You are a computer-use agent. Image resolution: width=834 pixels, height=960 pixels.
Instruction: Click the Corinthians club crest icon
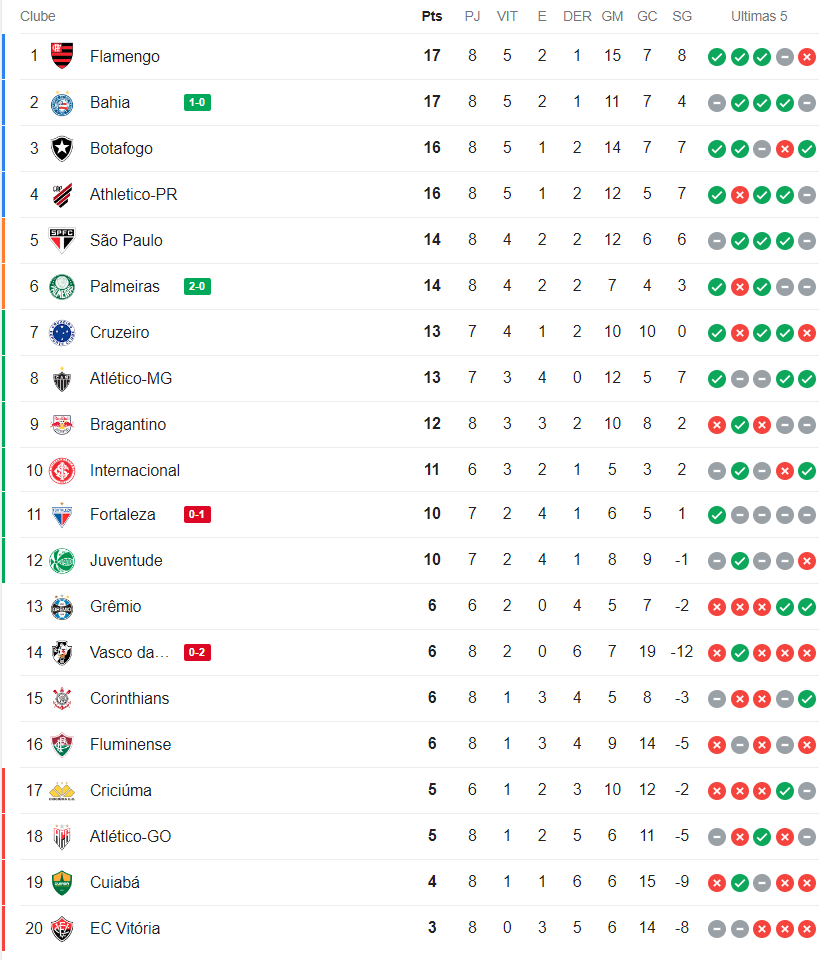click(x=62, y=698)
